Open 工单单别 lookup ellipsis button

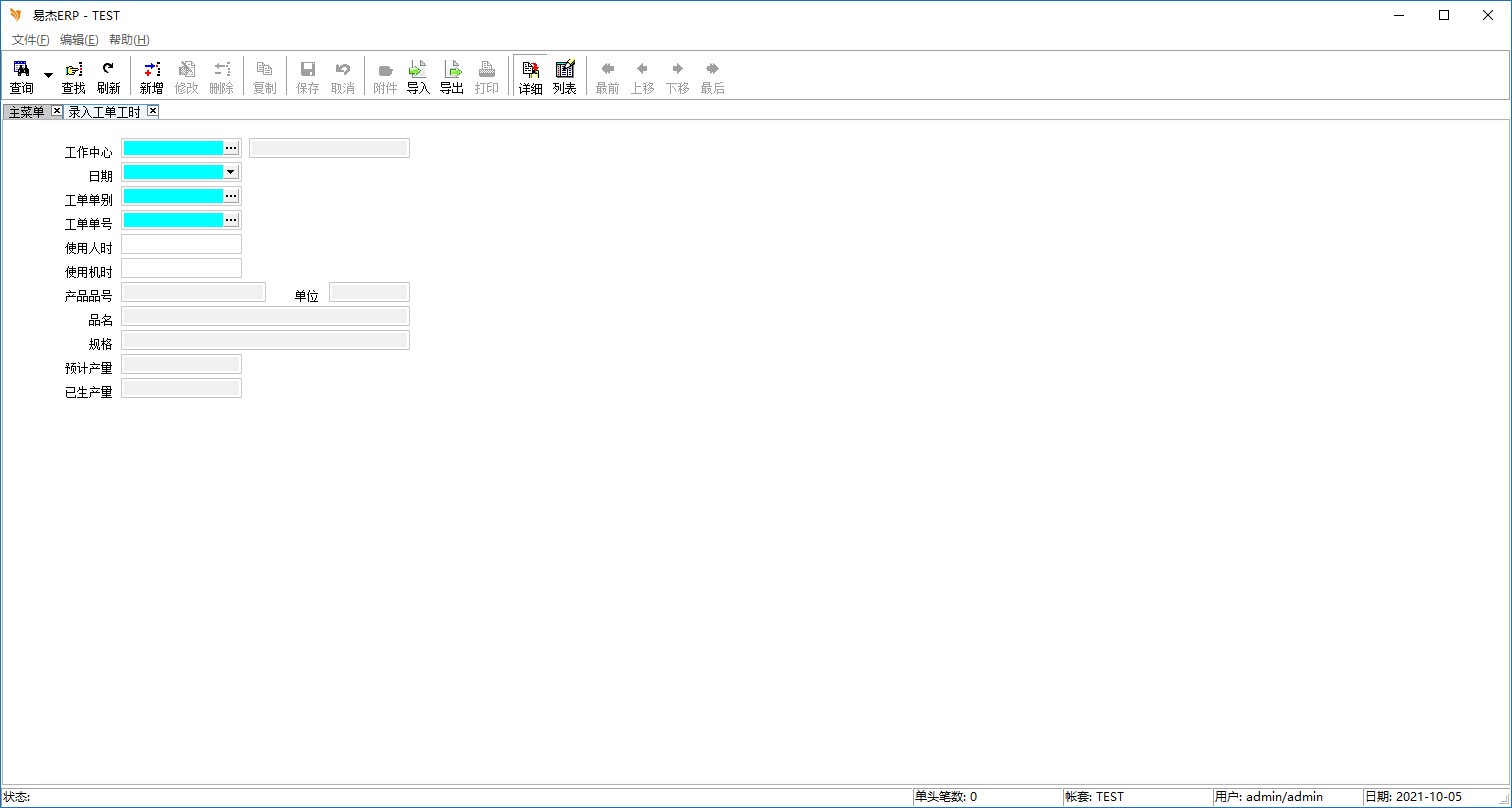click(x=231, y=196)
